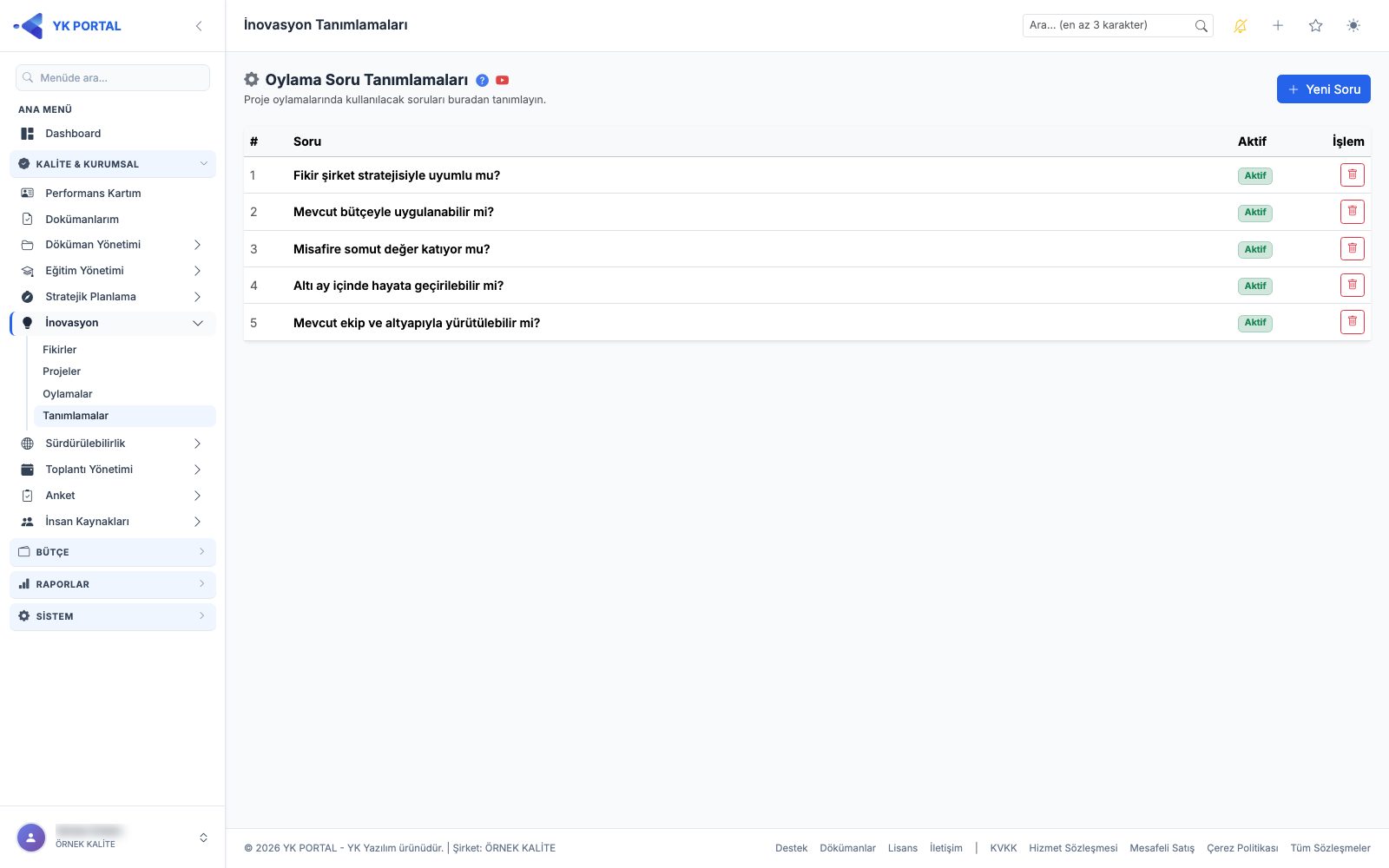Delete the 'Misafire somut değer katıyor mu?' question
This screenshot has width=1389, height=868.
coord(1352,249)
